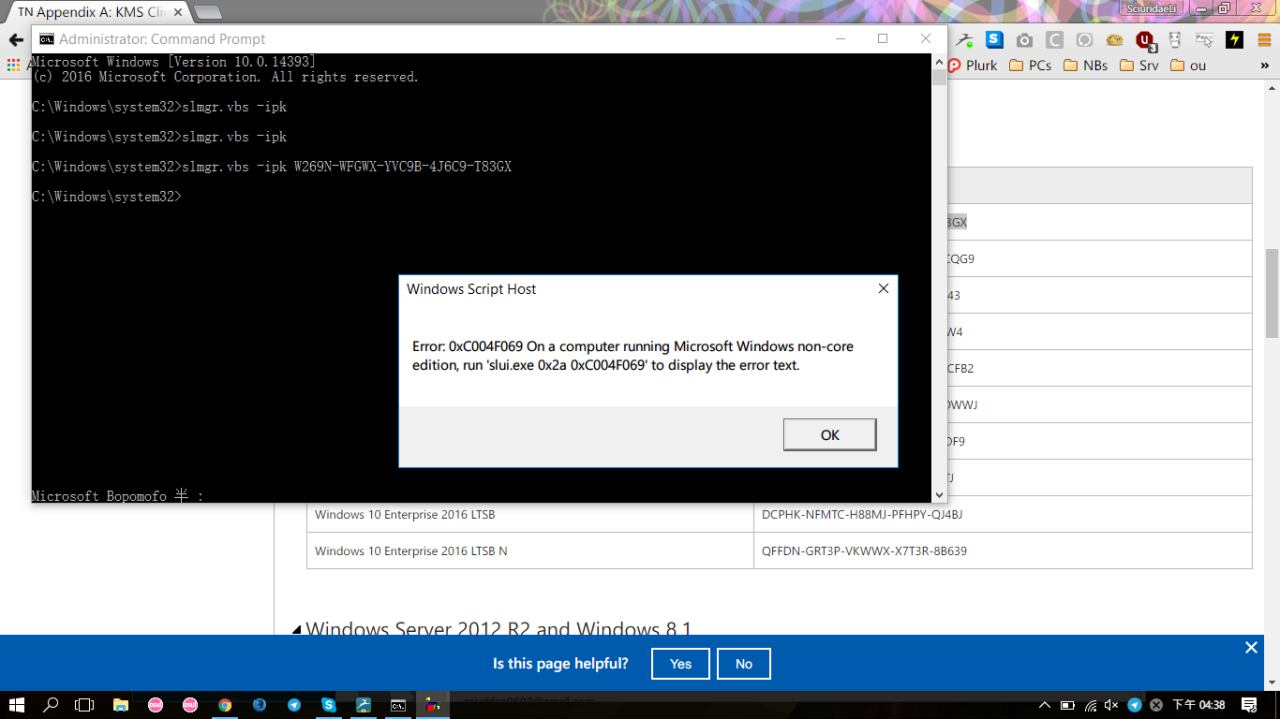Image resolution: width=1280 pixels, height=719 pixels.
Task: Click the slmgr.vbs -ipk W269N command line
Action: 272,167
